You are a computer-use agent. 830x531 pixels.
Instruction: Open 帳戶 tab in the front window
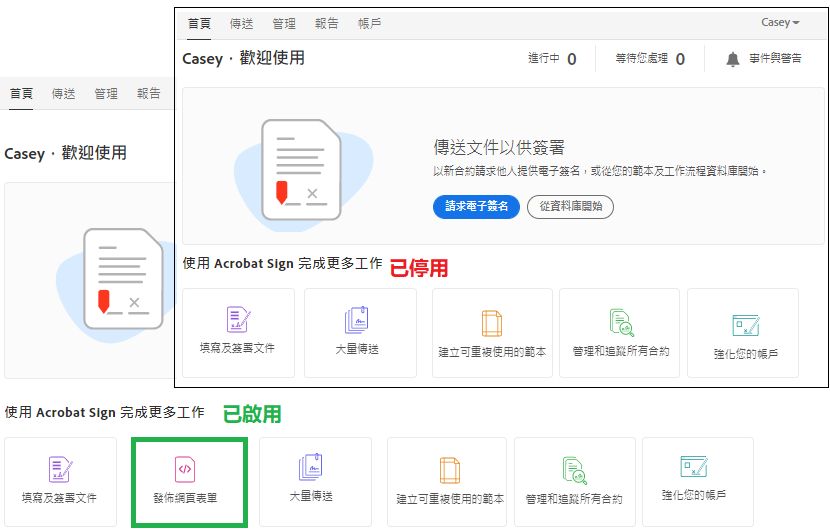pyautogui.click(x=369, y=23)
